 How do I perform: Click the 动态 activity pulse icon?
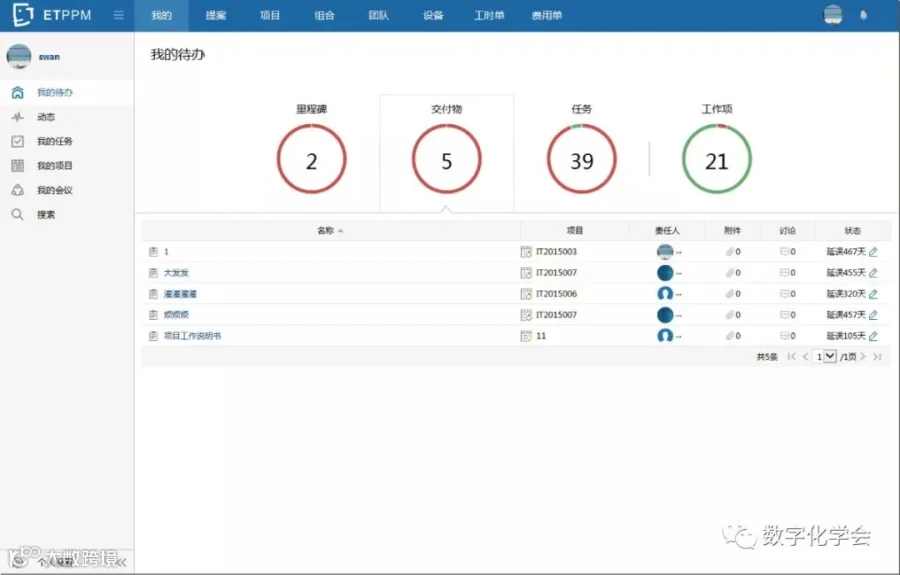click(x=18, y=117)
